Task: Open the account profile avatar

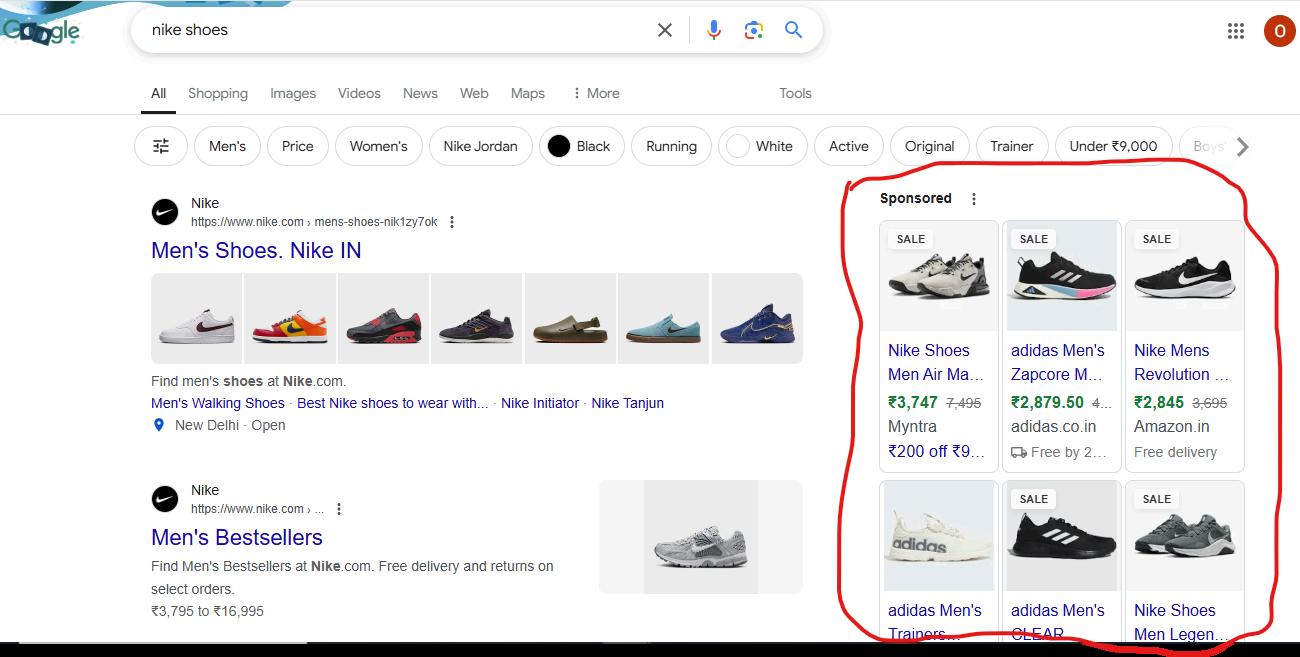Action: tap(1279, 31)
